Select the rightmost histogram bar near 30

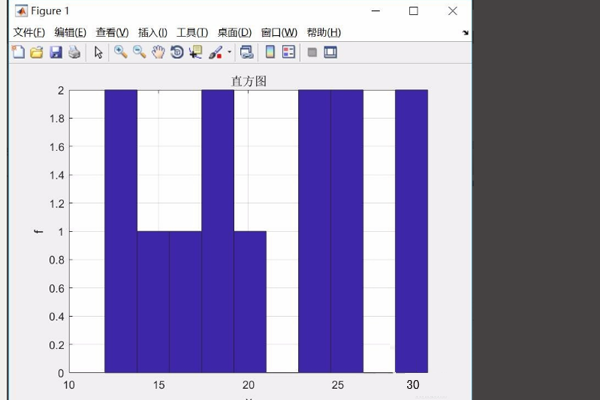click(x=411, y=231)
